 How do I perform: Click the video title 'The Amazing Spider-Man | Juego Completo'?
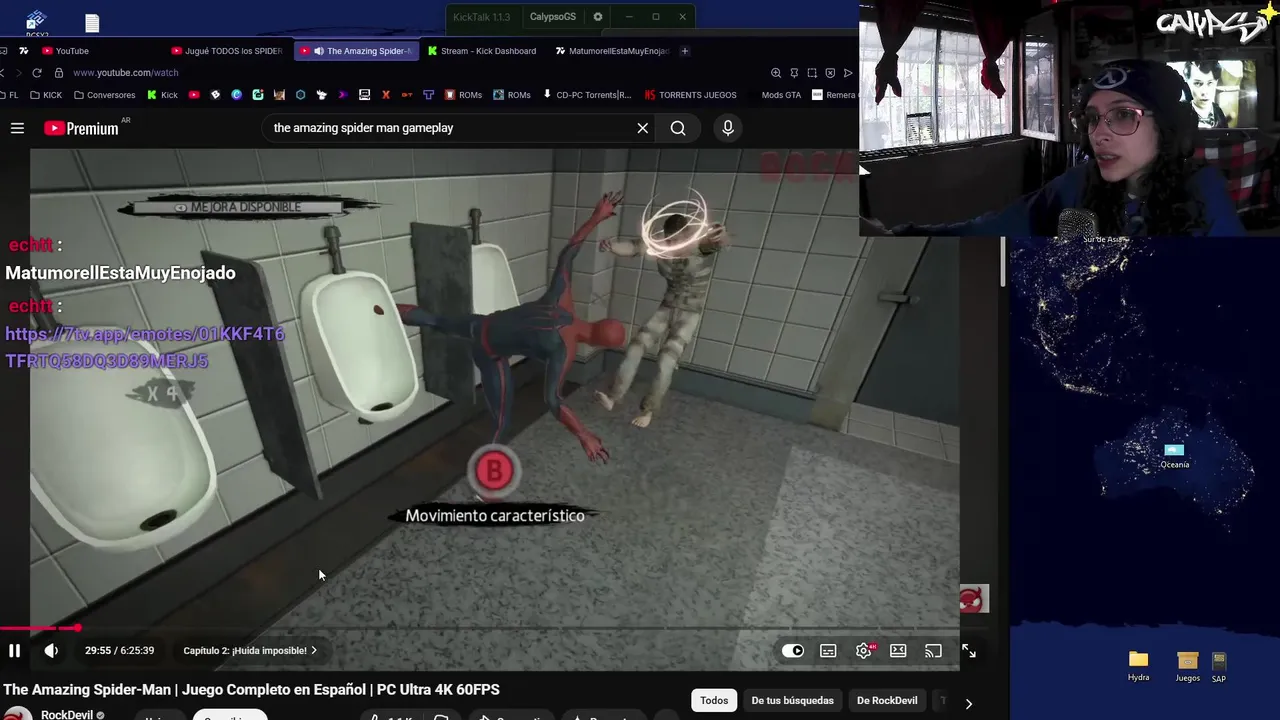(x=251, y=690)
